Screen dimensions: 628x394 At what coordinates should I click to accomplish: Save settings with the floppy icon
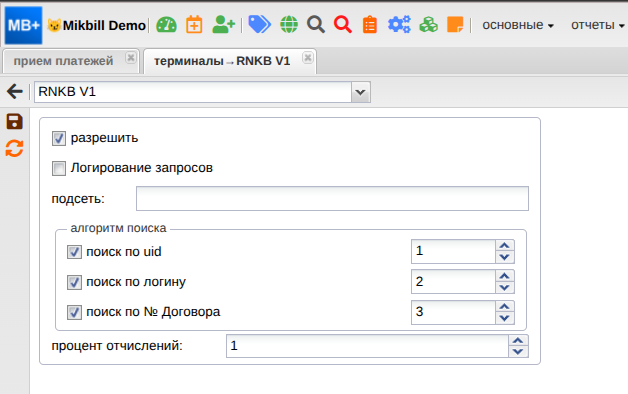click(14, 122)
